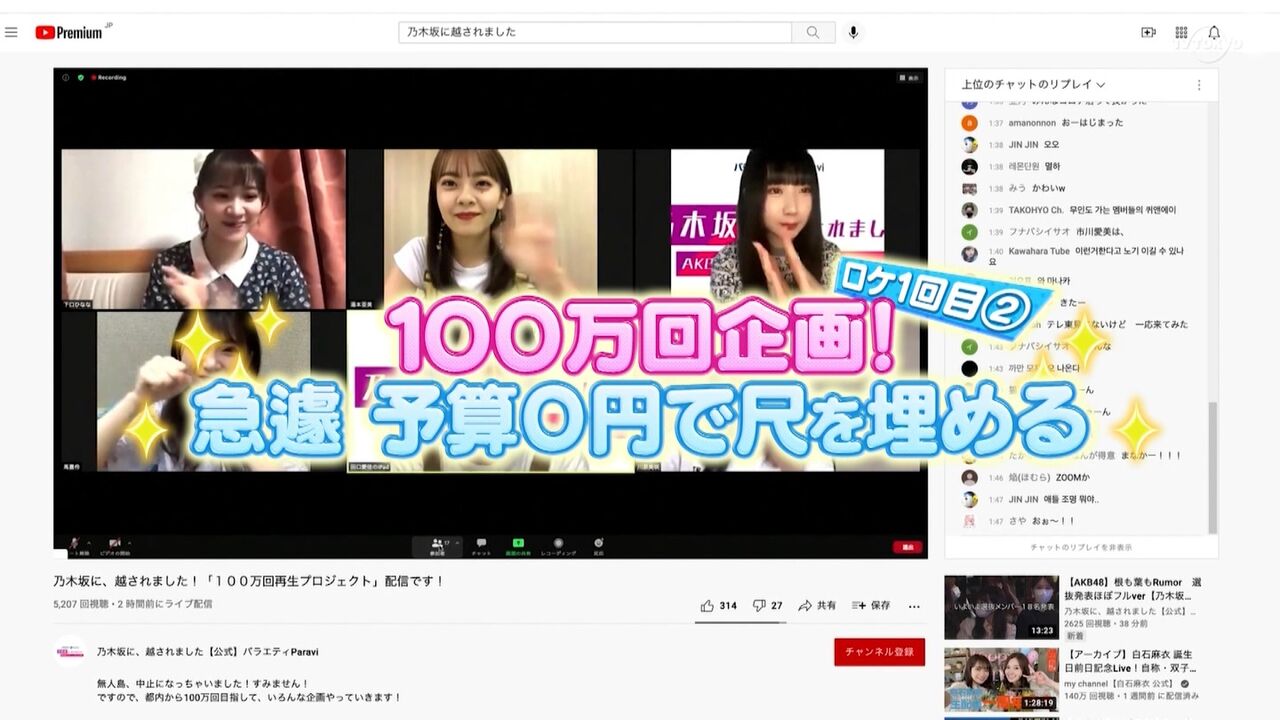Click the 新着 badge on the AKB48 video
1280x720 pixels.
1074,636
